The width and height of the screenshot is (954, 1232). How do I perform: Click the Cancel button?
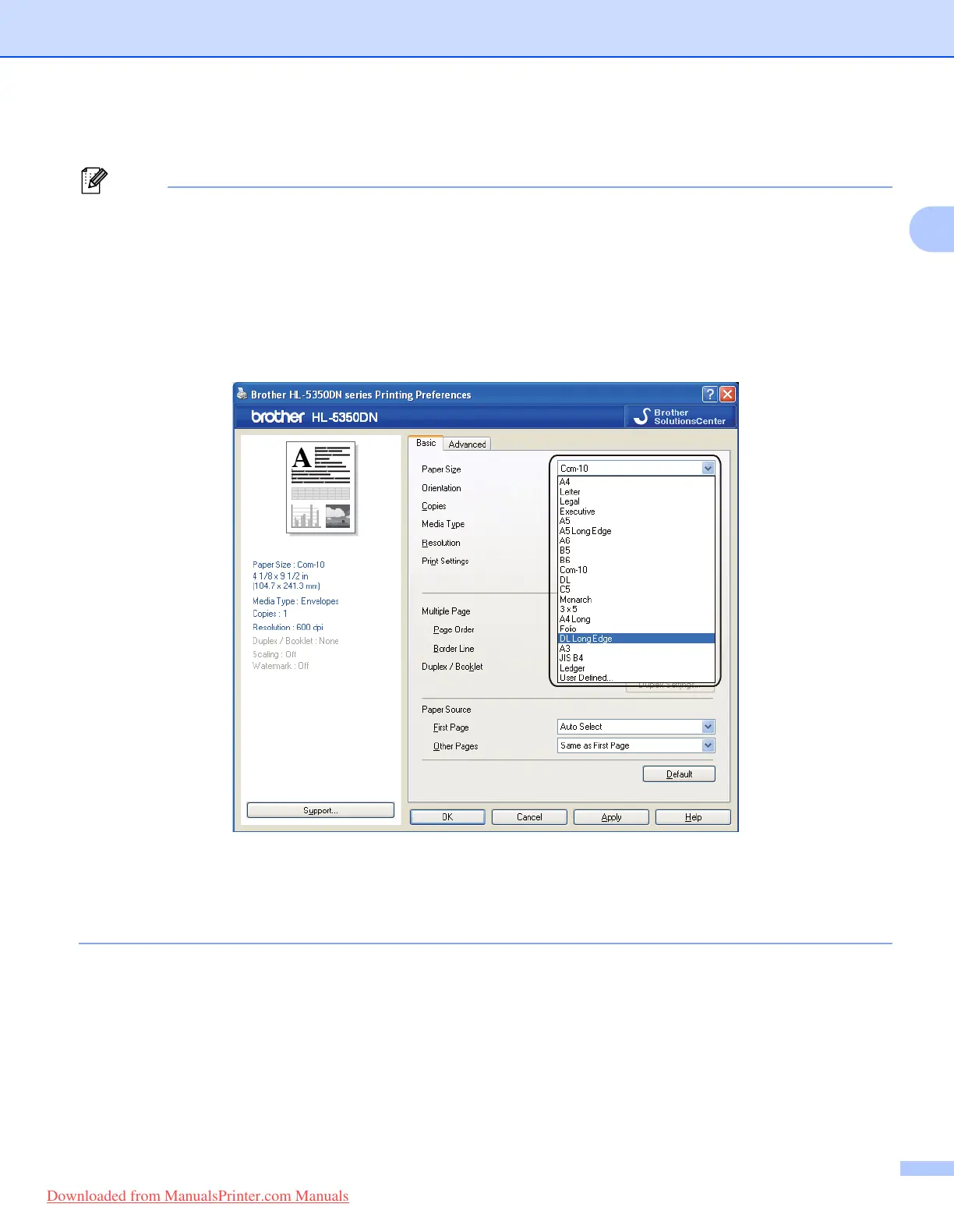coord(529,817)
